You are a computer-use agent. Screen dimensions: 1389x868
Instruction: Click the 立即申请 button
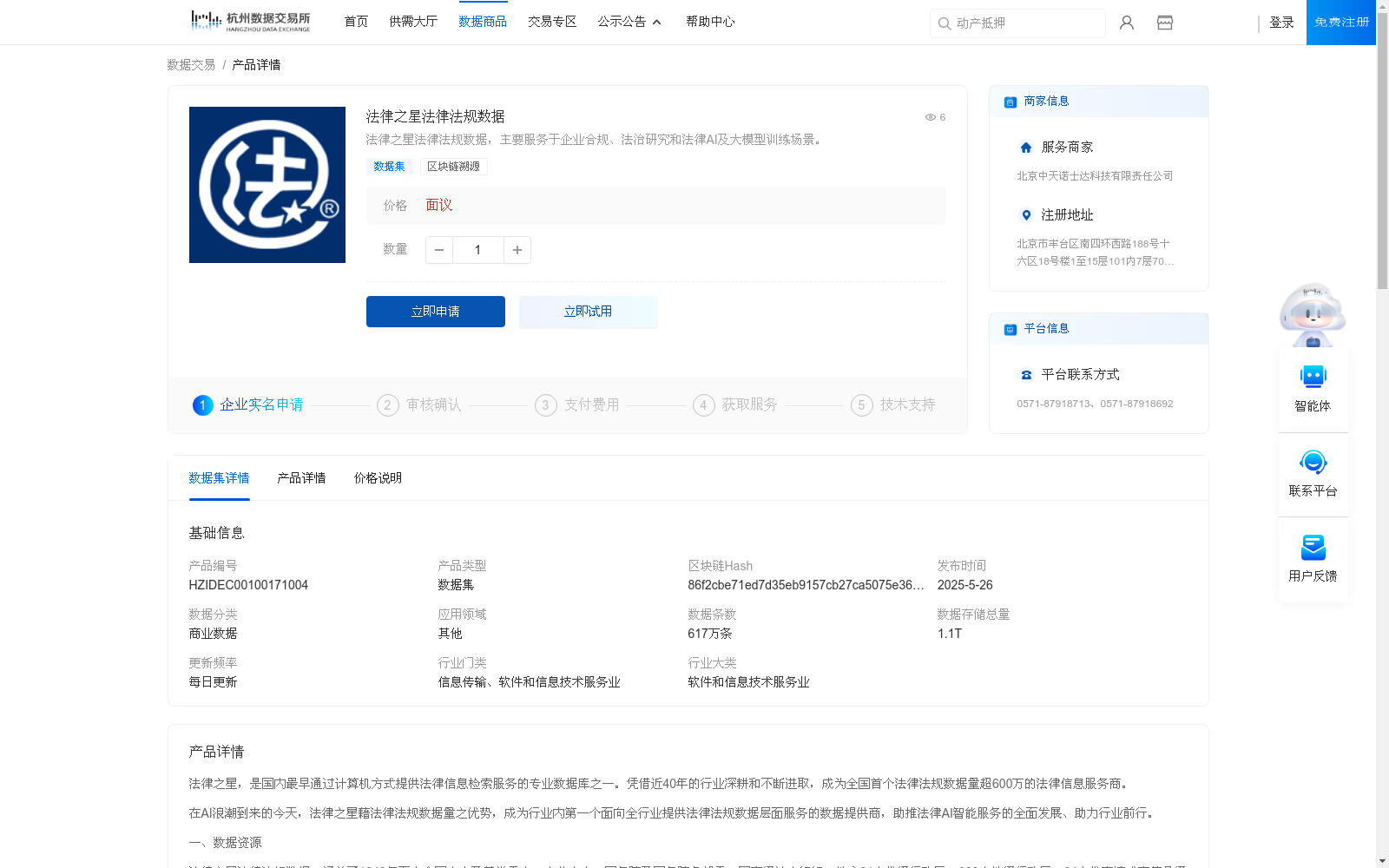click(436, 312)
